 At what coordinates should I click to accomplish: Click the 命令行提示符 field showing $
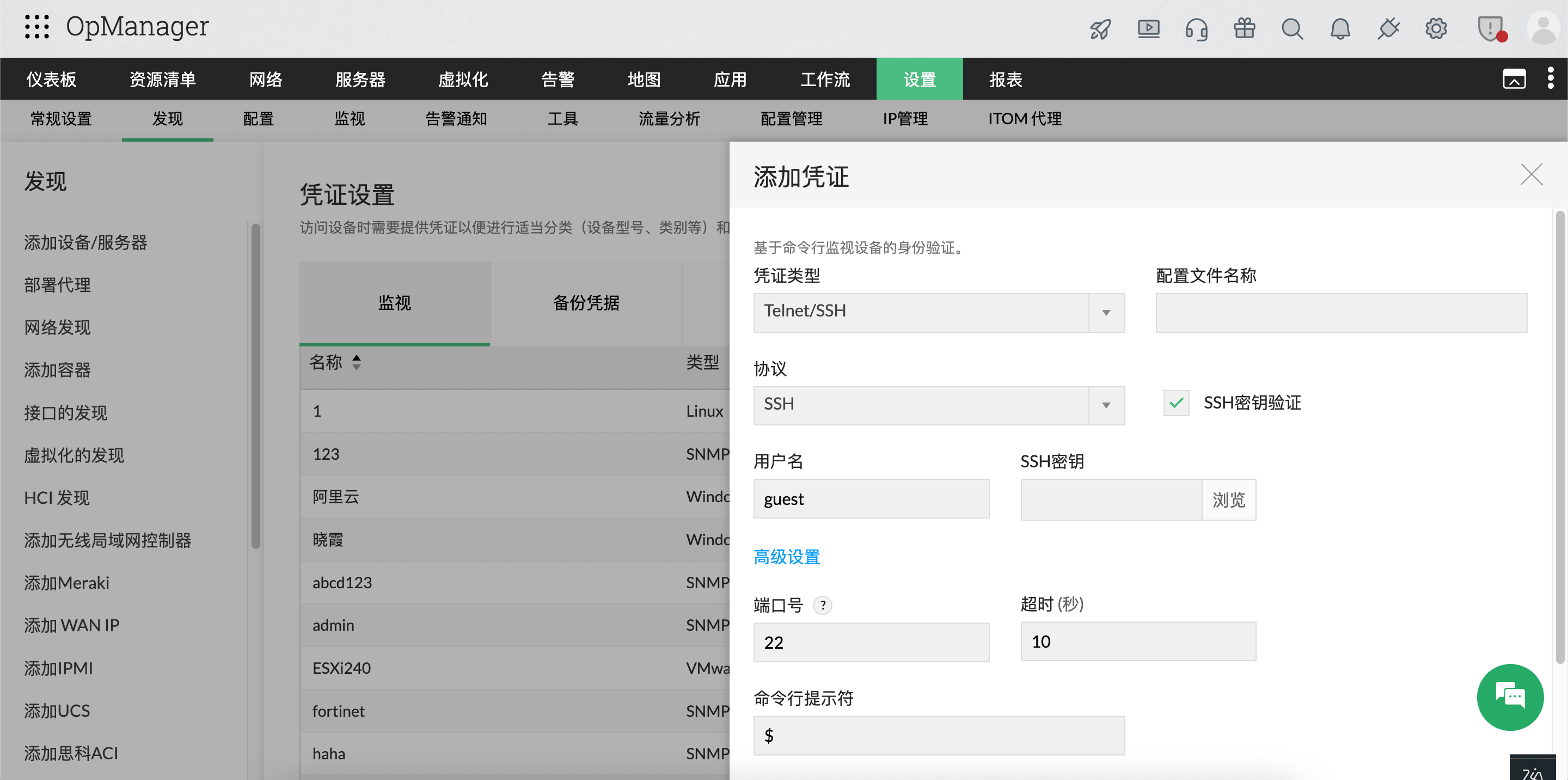pyautogui.click(x=939, y=735)
